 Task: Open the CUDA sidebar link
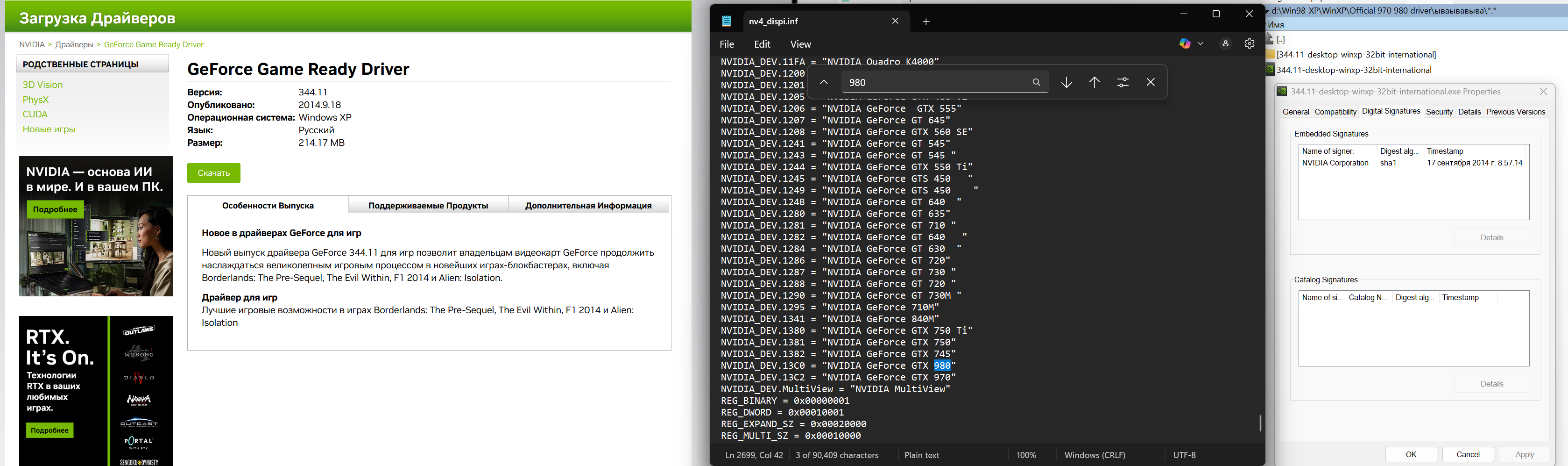pos(35,114)
